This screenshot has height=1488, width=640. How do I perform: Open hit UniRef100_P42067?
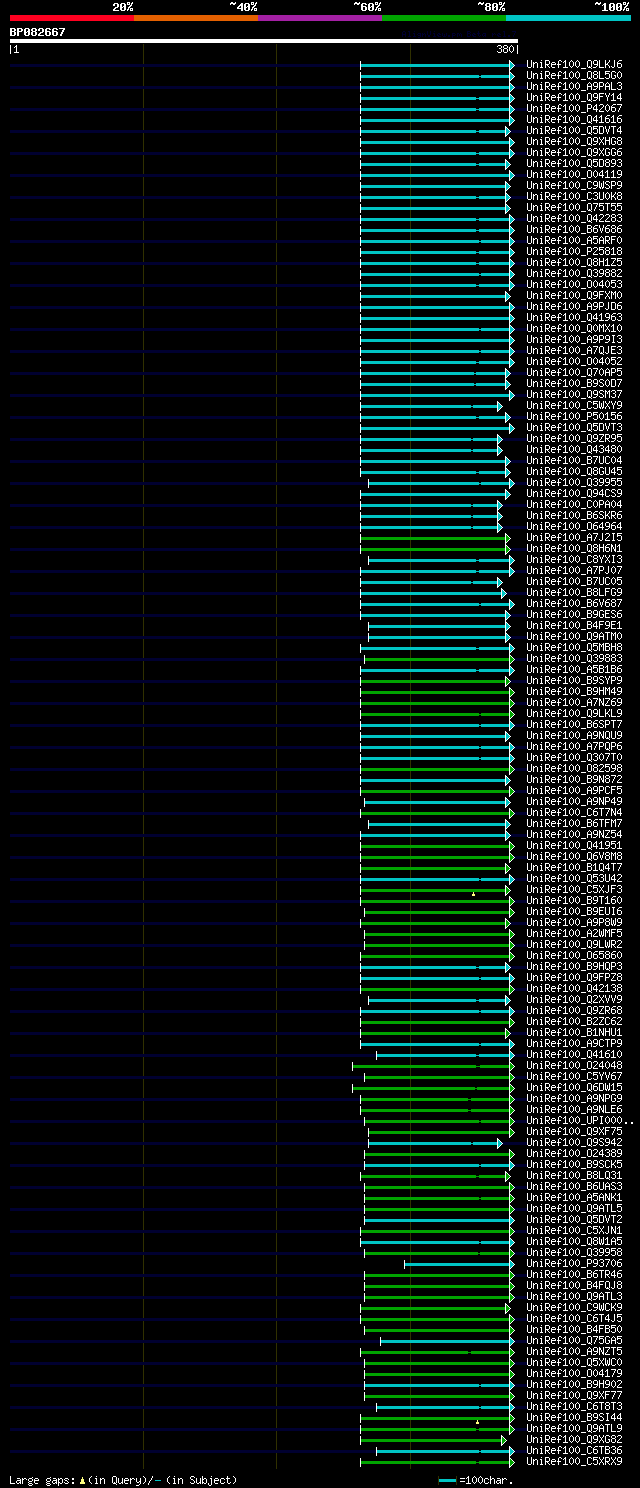(574, 109)
